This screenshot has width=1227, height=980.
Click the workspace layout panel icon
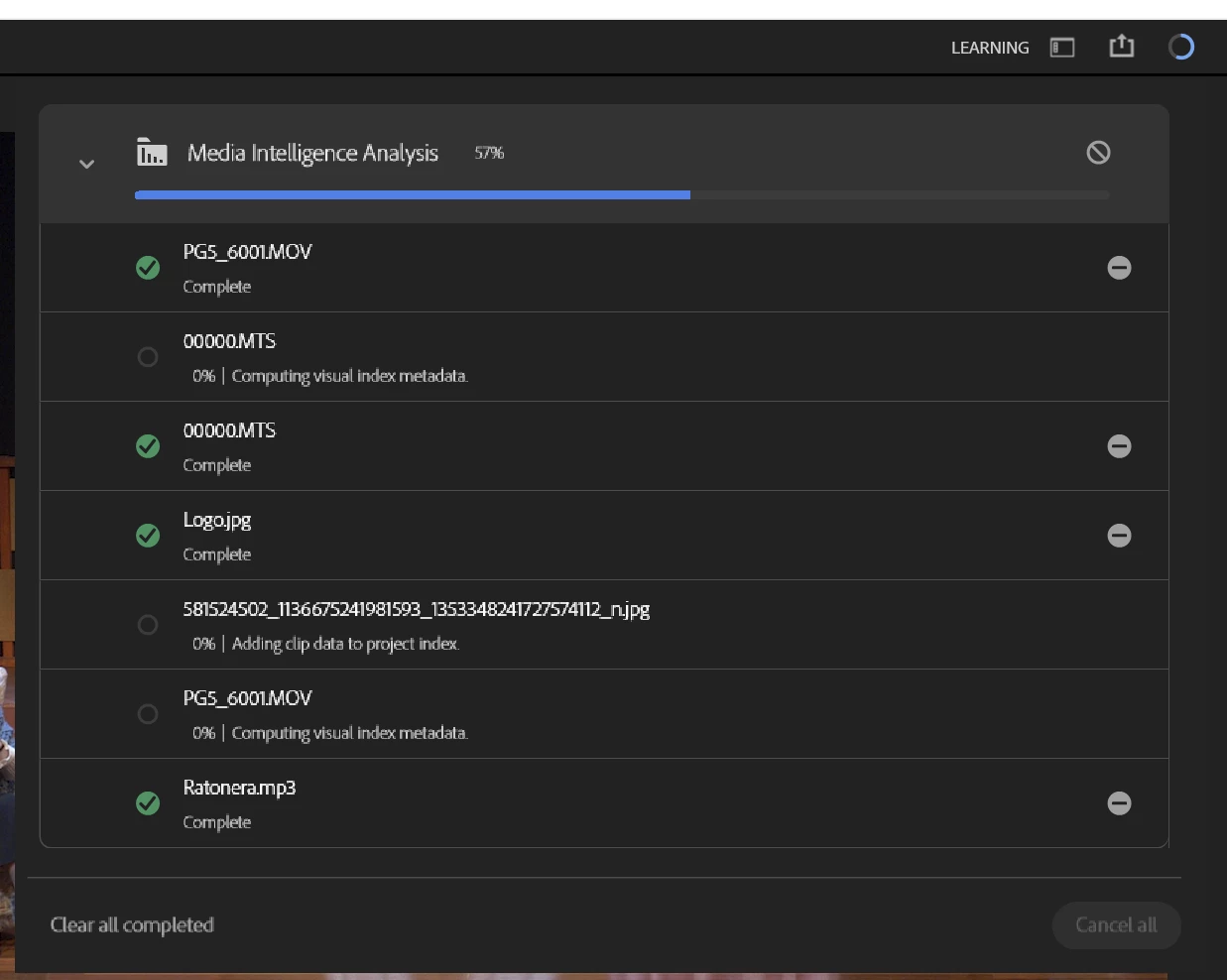pos(1062,48)
